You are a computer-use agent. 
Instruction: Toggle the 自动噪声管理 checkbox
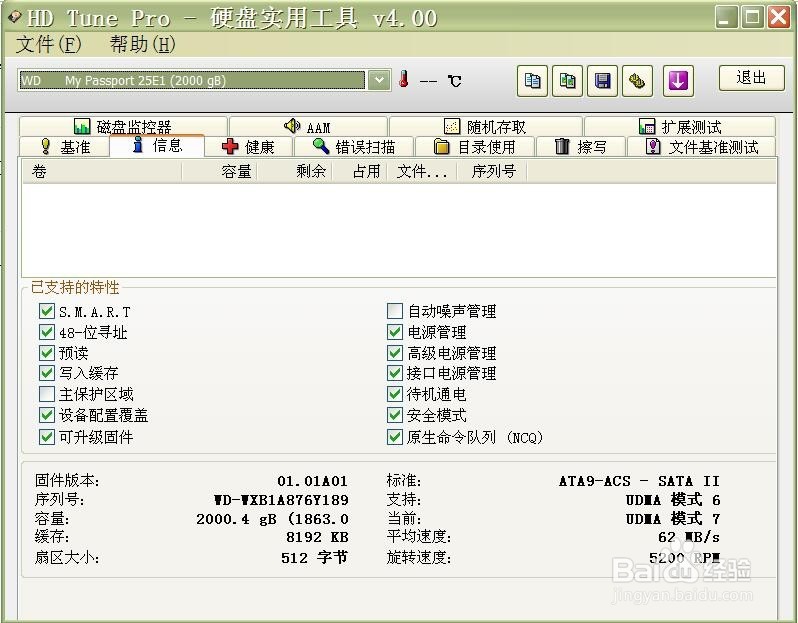pos(395,311)
